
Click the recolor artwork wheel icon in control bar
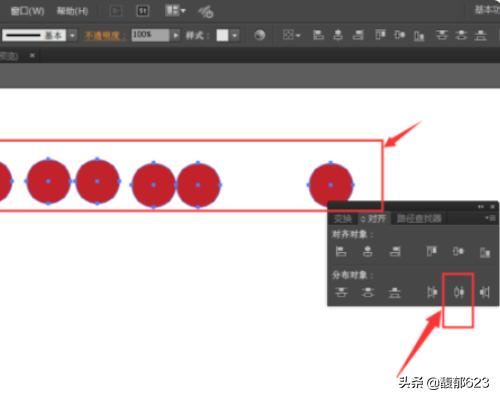pyautogui.click(x=260, y=35)
